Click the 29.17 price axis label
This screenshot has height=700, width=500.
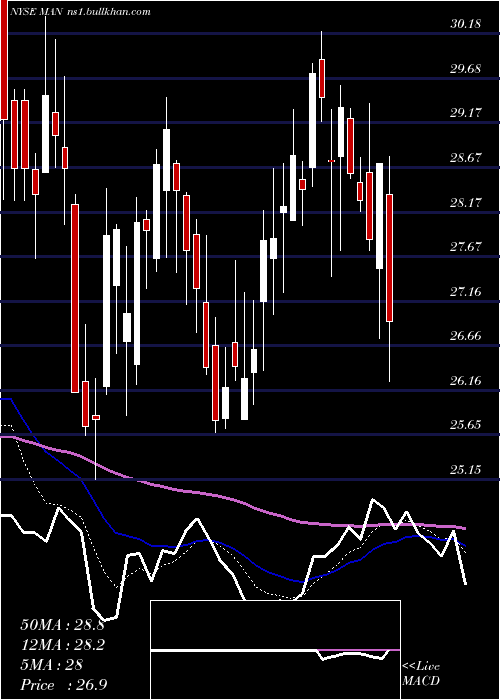tap(466, 113)
